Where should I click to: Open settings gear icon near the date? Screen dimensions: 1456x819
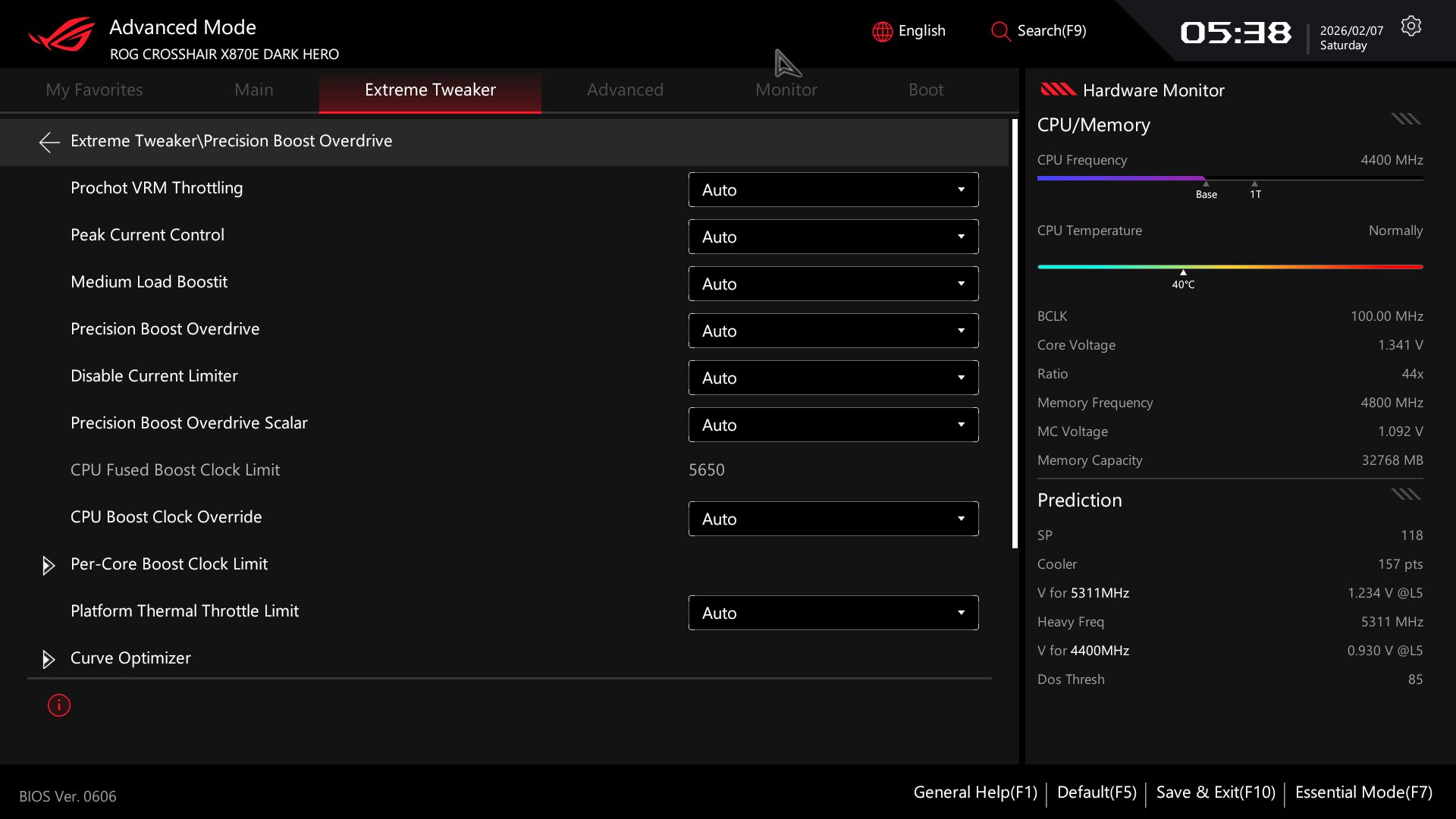click(x=1410, y=27)
